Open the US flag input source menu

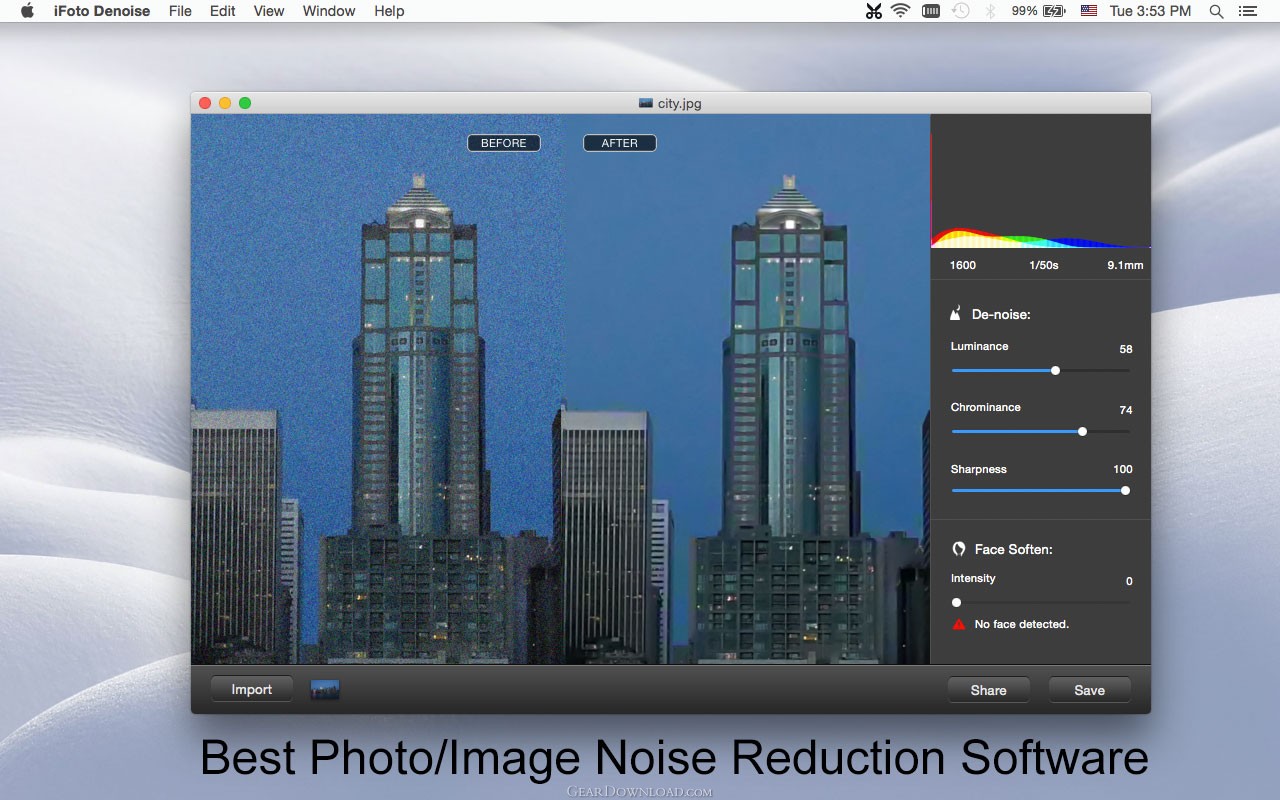point(1089,11)
